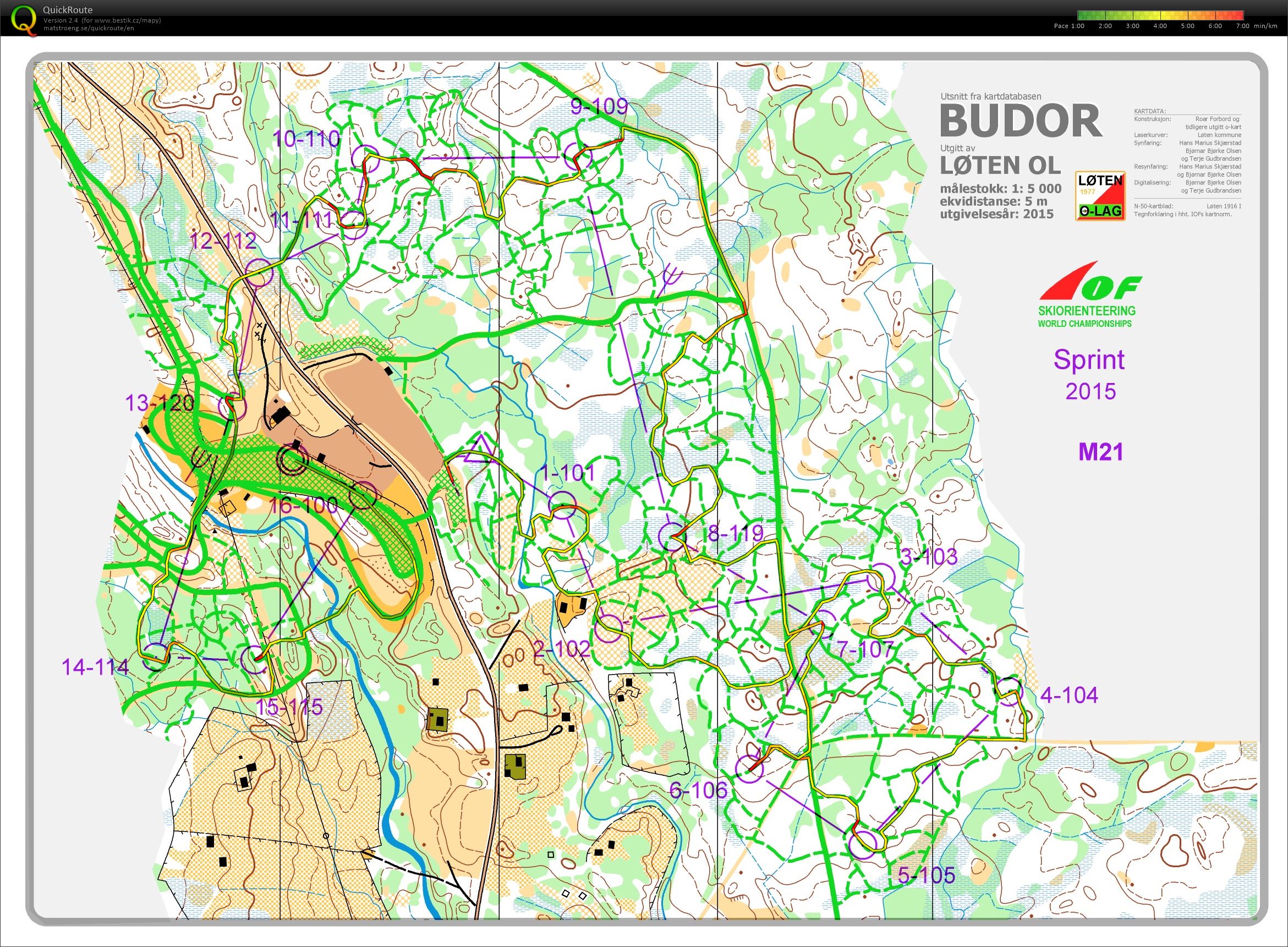Click the 7:00 pace label in legend
The image size is (1288, 947).
[1243, 26]
